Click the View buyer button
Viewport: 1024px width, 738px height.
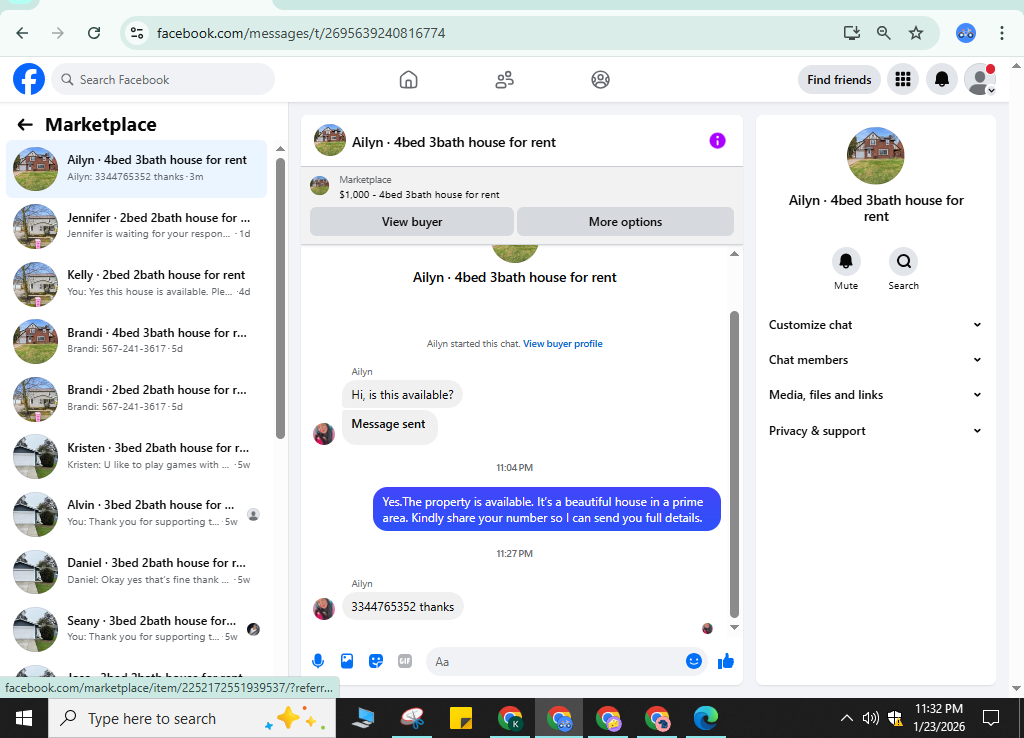(x=411, y=221)
